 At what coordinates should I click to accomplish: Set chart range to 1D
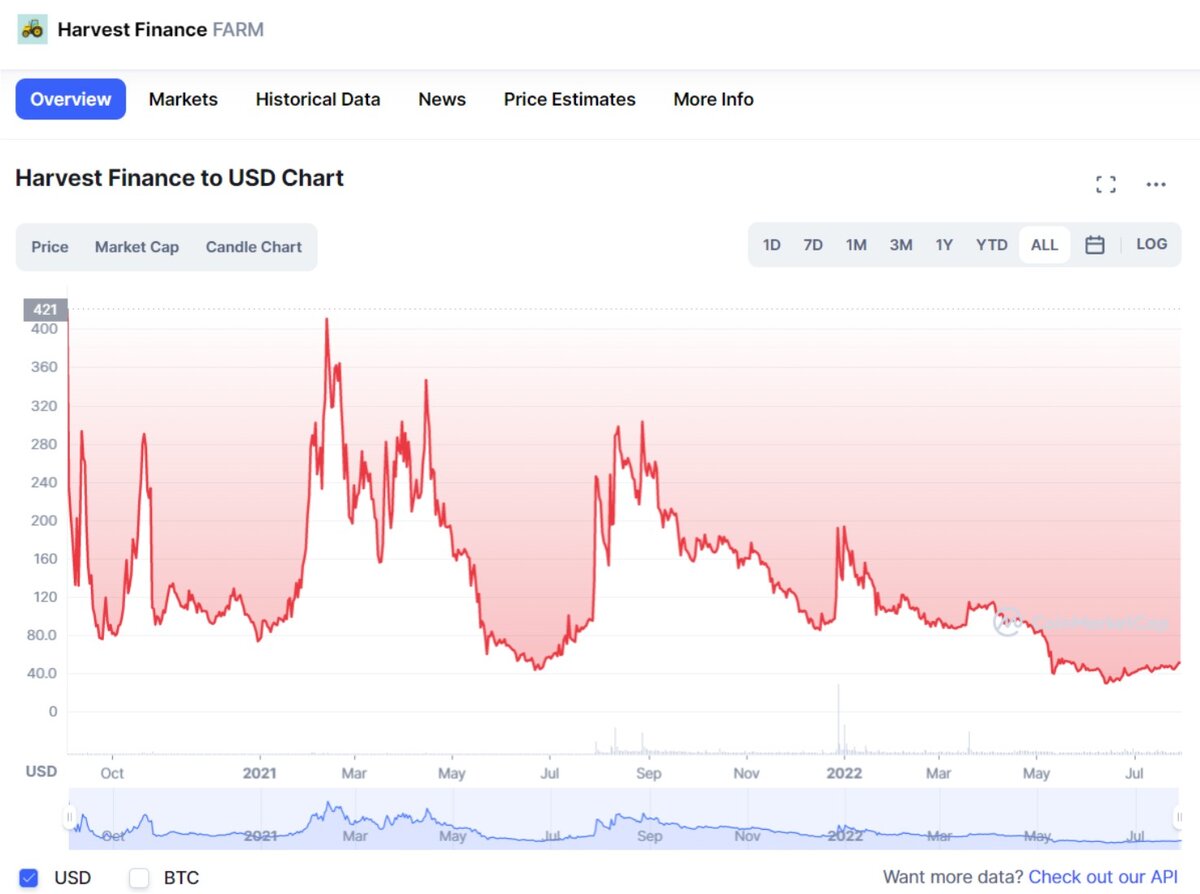pyautogui.click(x=772, y=245)
